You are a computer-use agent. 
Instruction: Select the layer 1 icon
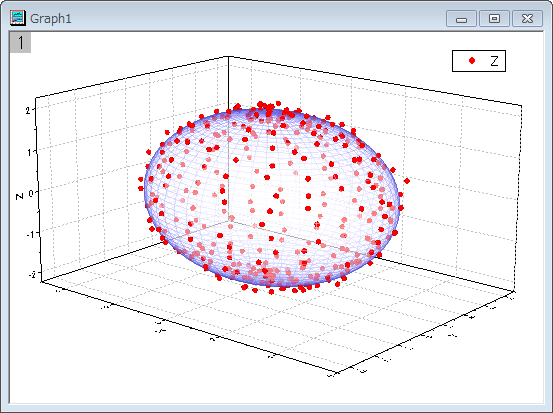(20, 42)
